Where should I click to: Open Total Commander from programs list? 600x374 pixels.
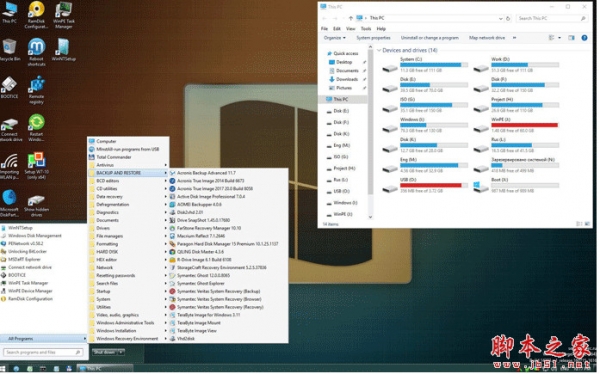point(129,157)
